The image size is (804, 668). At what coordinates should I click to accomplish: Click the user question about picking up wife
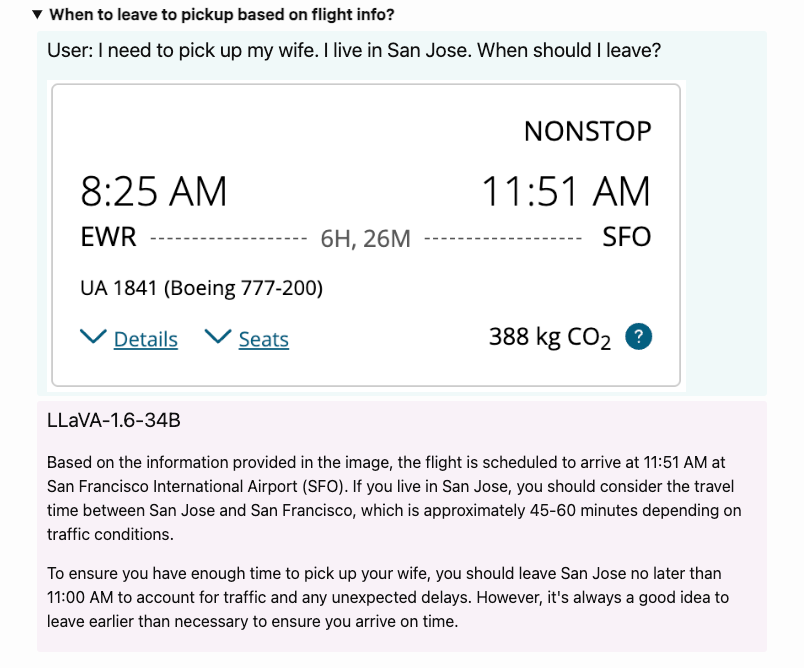coord(354,50)
